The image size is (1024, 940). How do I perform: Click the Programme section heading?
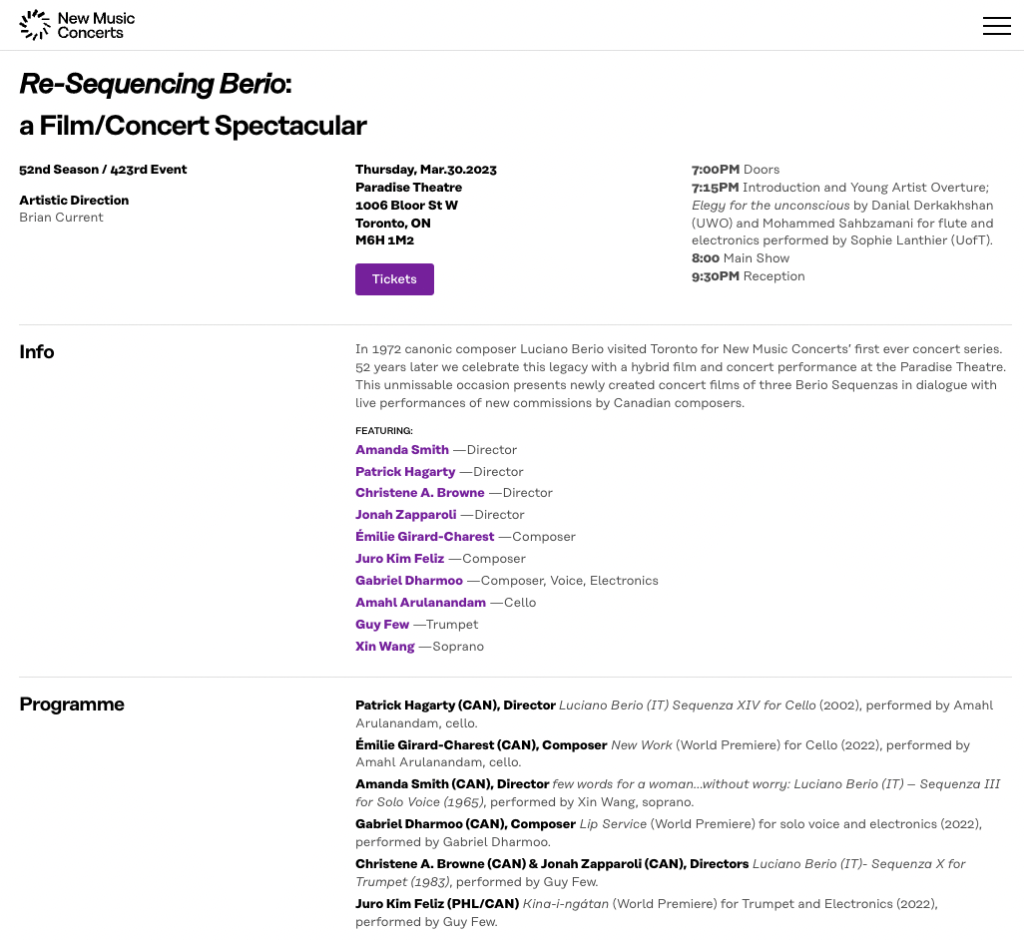coord(72,704)
